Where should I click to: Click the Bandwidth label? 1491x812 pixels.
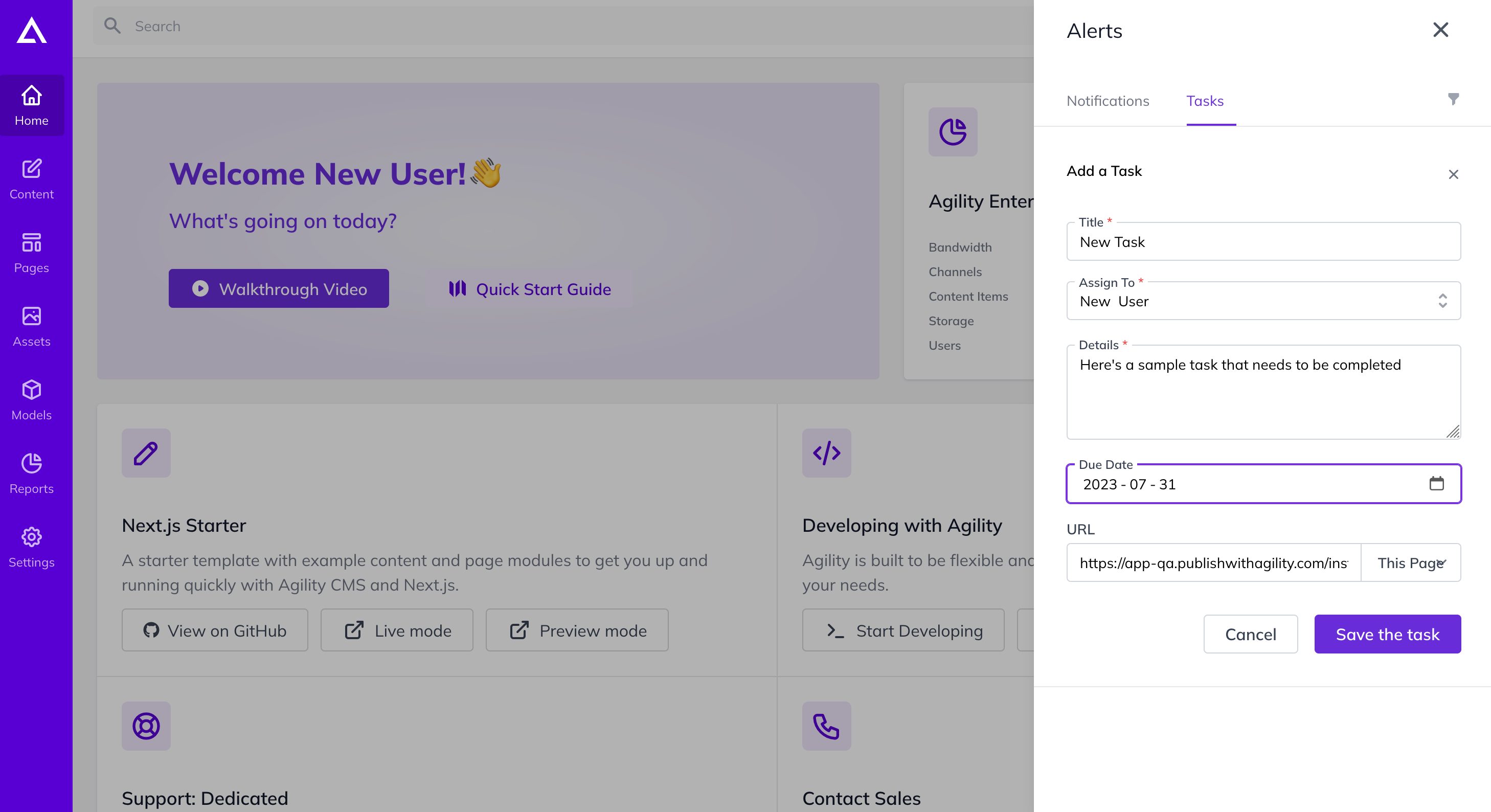pyautogui.click(x=960, y=247)
